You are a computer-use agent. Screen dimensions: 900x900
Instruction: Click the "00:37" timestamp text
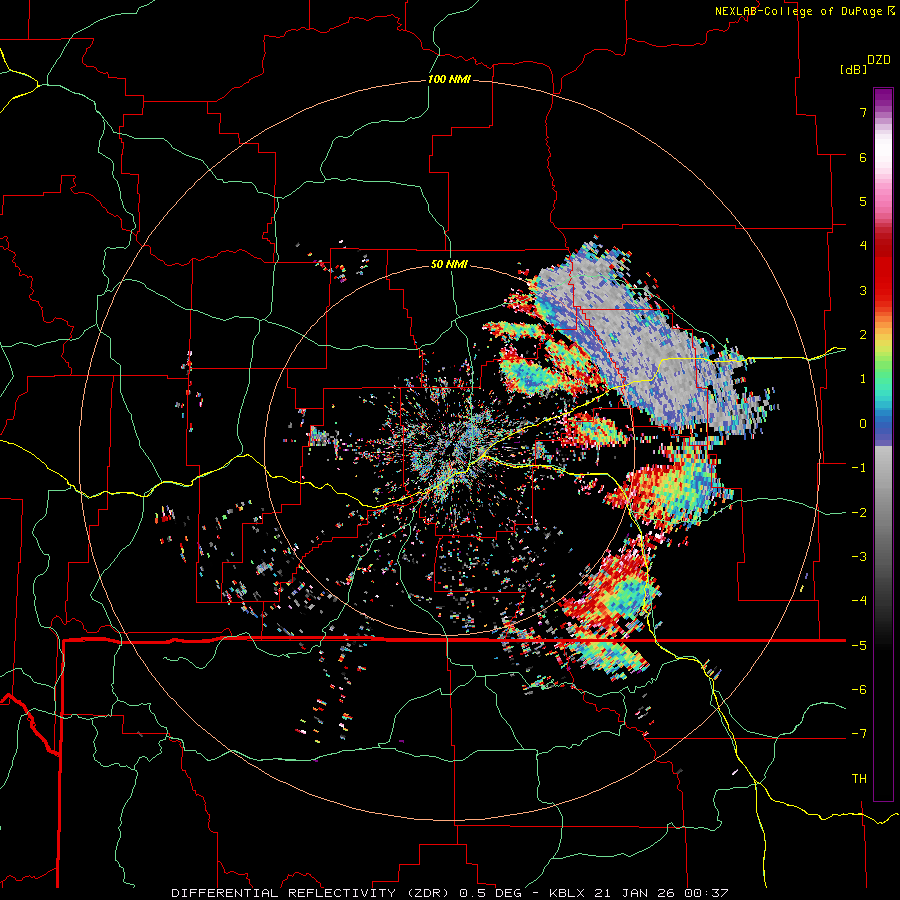click(708, 893)
